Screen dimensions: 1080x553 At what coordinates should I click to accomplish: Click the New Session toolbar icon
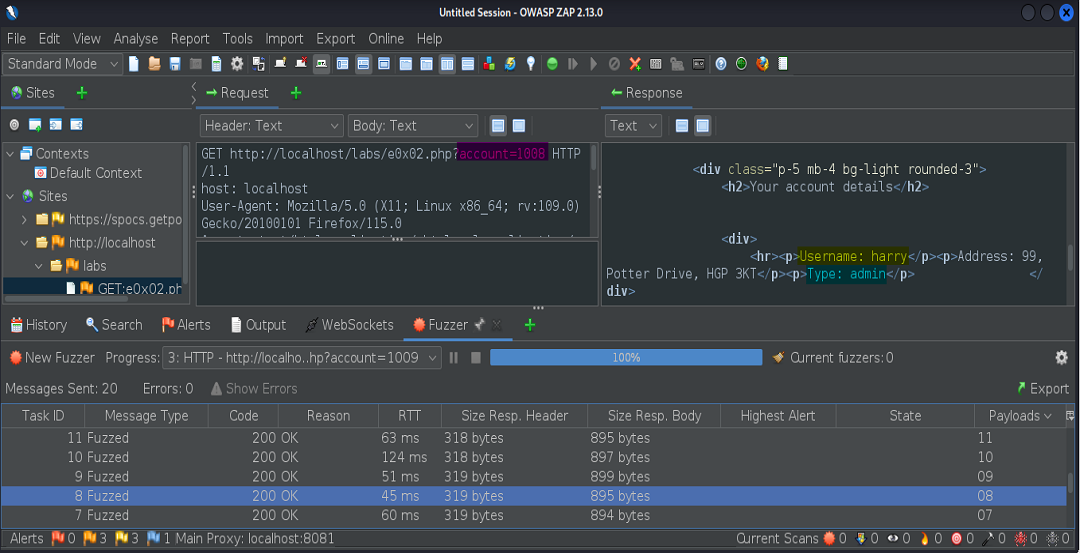(x=134, y=64)
